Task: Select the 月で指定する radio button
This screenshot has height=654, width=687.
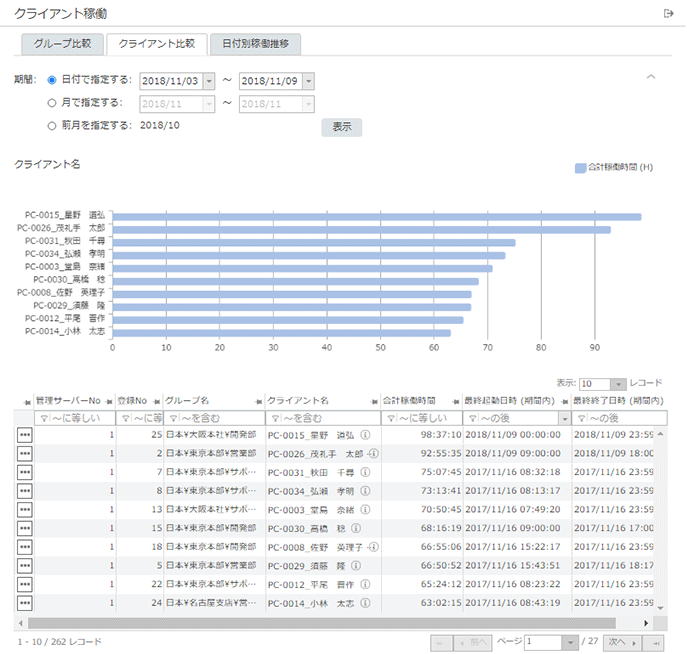Action: [x=52, y=102]
